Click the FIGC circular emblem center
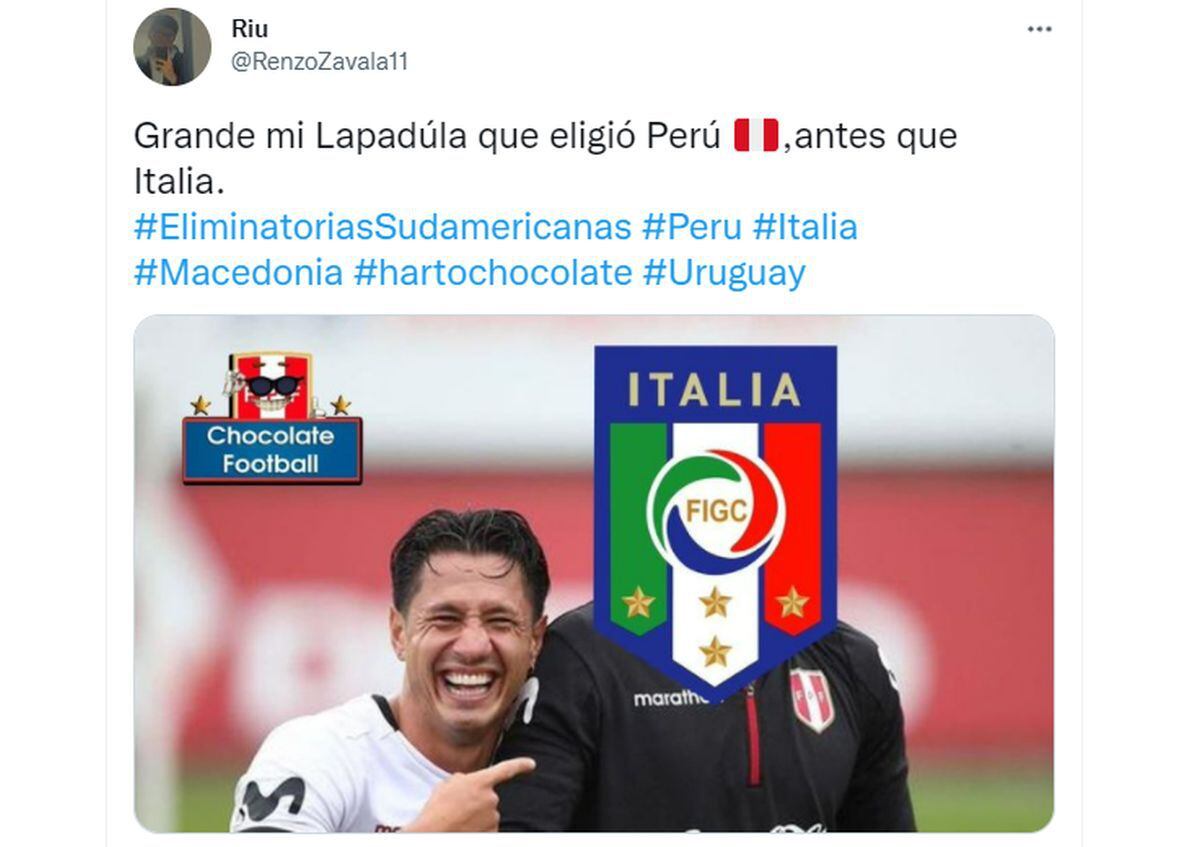 pyautogui.click(x=715, y=512)
